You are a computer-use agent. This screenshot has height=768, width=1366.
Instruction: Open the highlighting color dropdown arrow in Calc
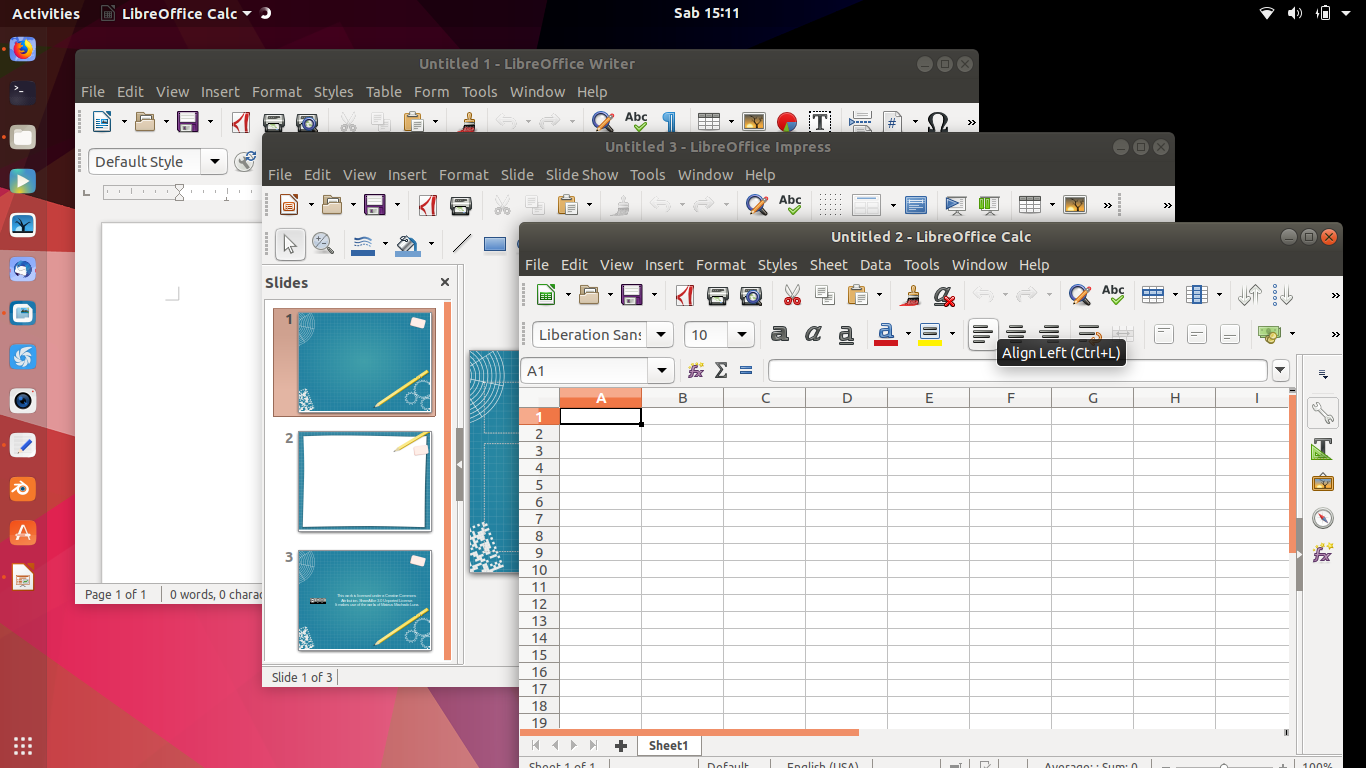click(952, 334)
